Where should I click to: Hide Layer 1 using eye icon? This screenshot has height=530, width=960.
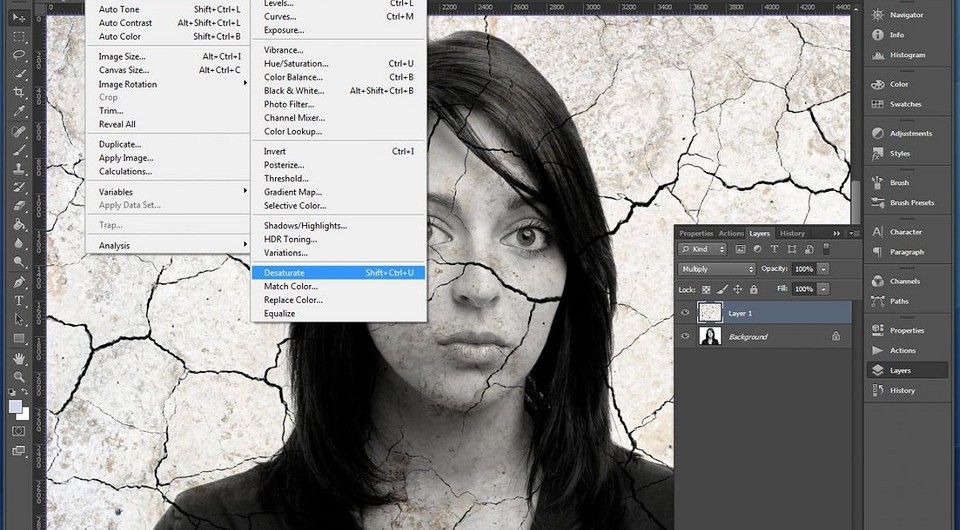click(x=686, y=313)
